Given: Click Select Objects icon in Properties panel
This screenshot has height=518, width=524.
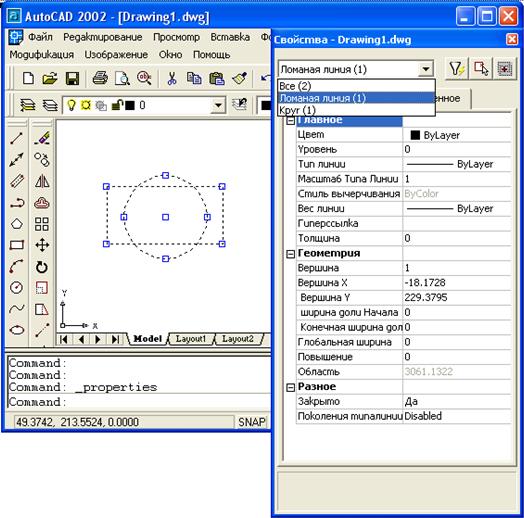Looking at the screenshot, I should pos(480,69).
